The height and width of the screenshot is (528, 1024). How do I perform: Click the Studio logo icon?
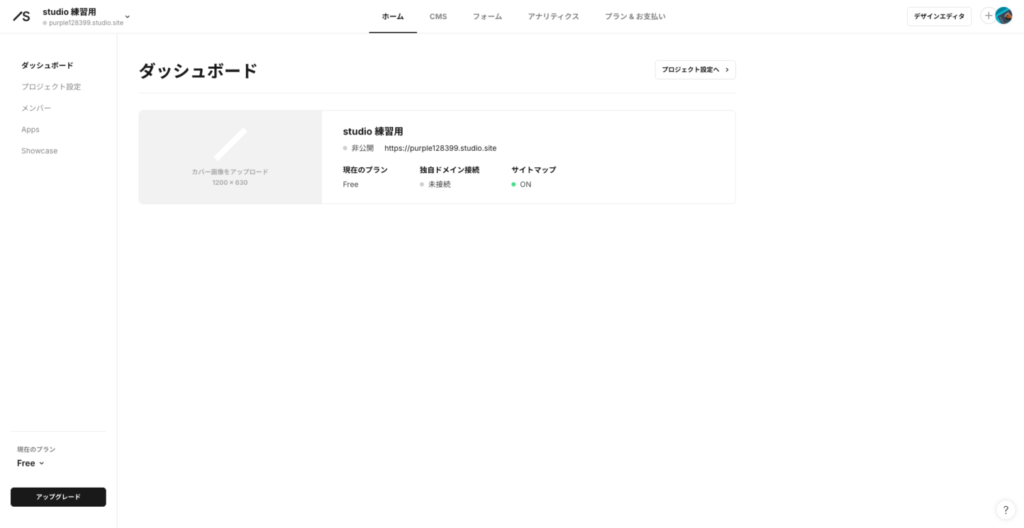click(22, 16)
